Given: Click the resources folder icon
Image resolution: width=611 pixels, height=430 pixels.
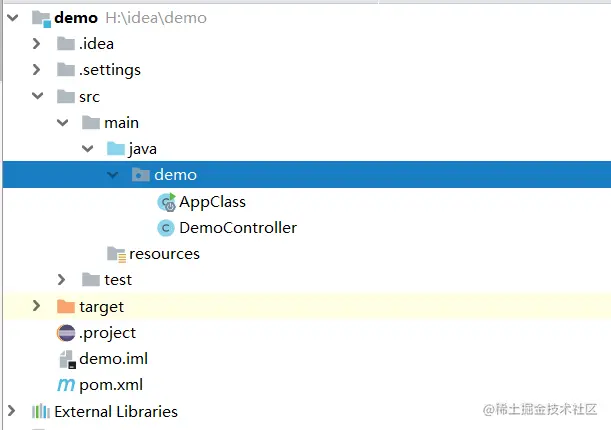Looking at the screenshot, I should coord(116,254).
